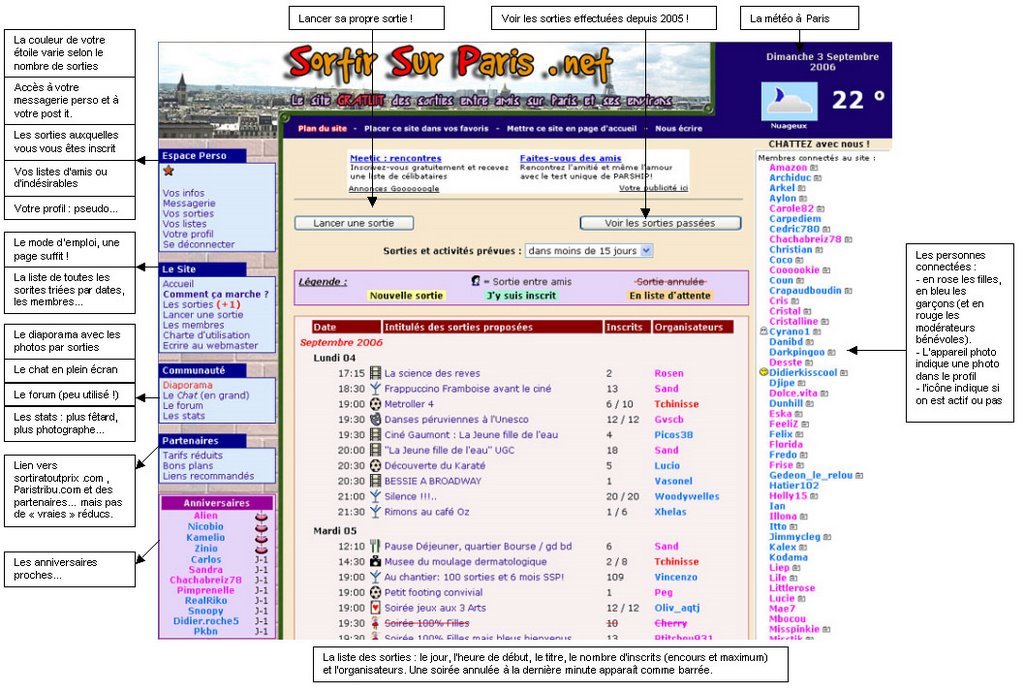The image size is (1024, 693).
Task: Click Se déconnecter link
Action: (x=199, y=244)
